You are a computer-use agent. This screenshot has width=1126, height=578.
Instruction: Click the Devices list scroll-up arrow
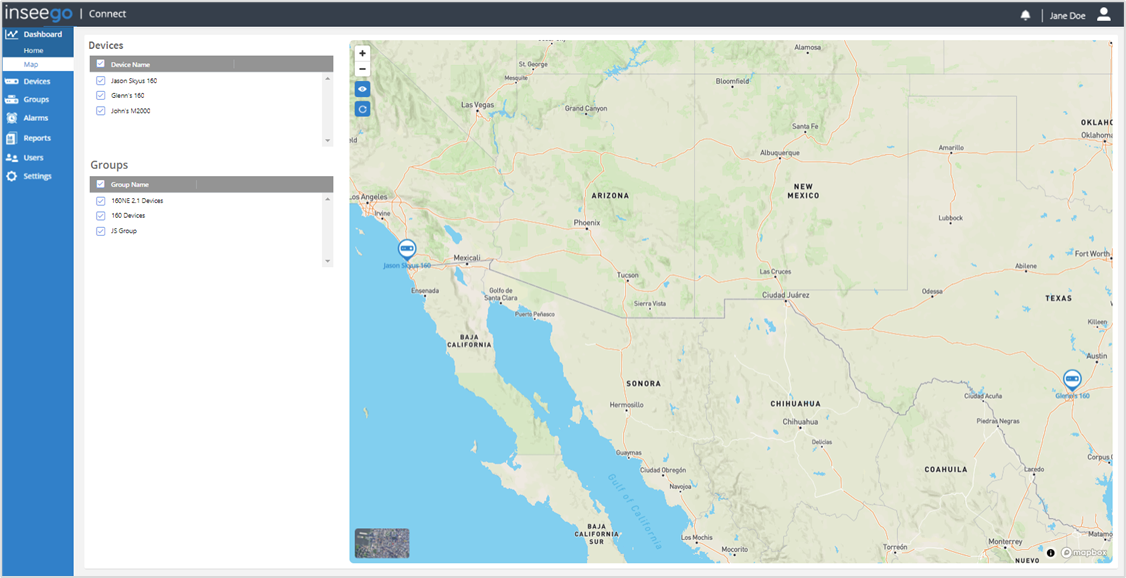point(328,77)
